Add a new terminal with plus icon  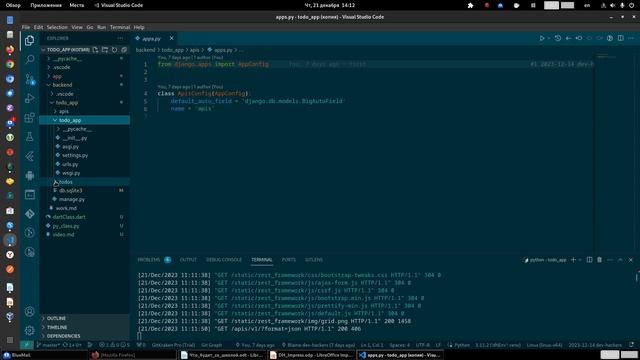coord(573,260)
